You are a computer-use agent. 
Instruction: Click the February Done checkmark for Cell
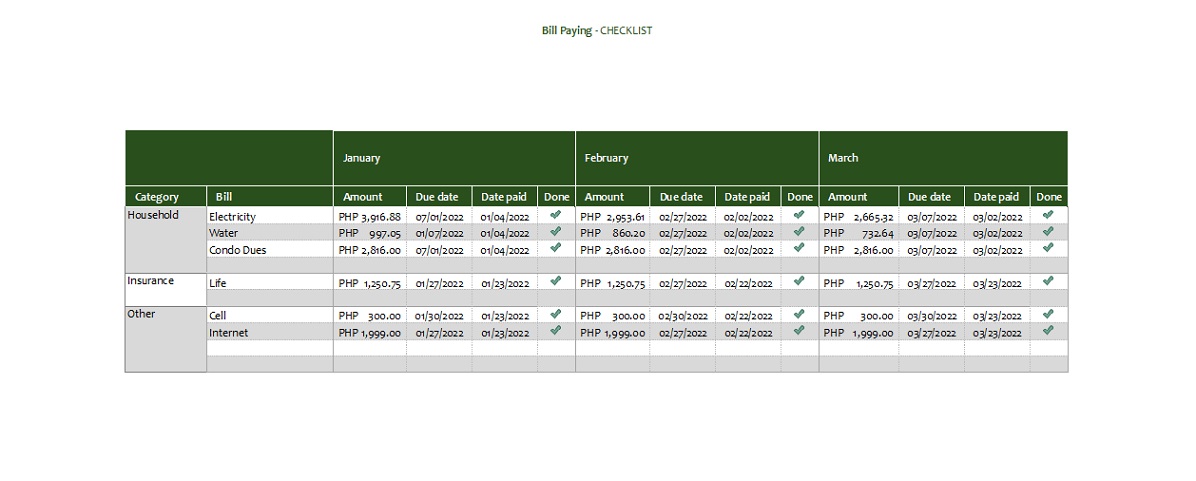[x=799, y=314]
